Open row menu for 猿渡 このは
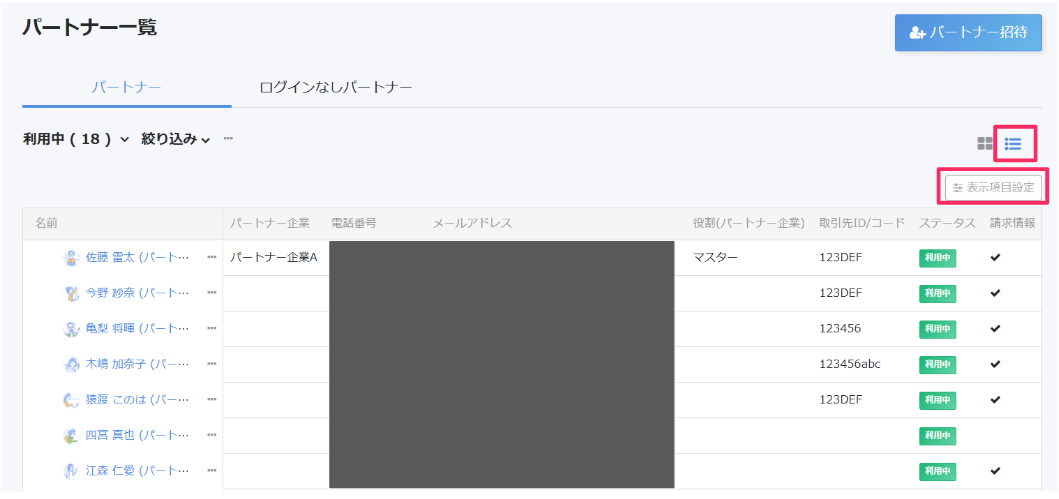The width and height of the screenshot is (1059, 499). 212,400
